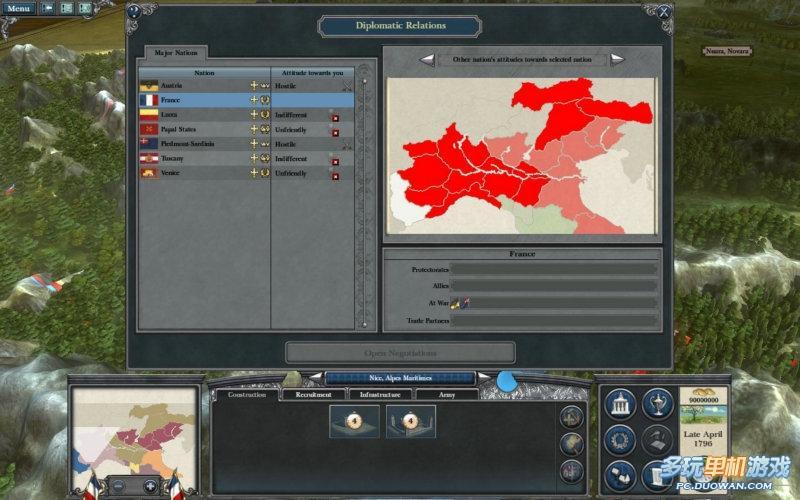
Task: Click Austria's religion cross icon
Action: pyautogui.click(x=254, y=85)
